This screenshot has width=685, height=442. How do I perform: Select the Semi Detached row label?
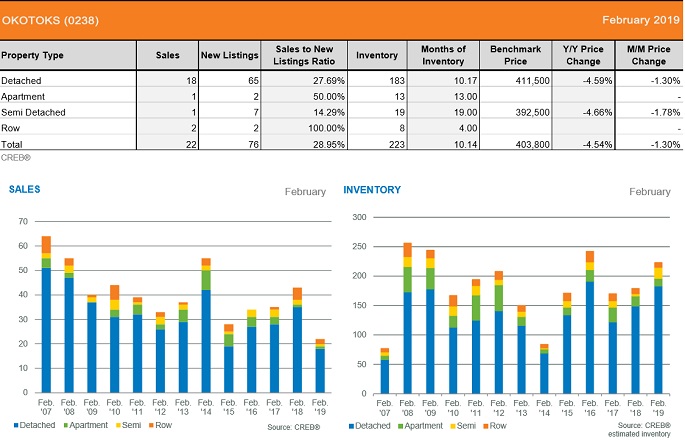pos(33,113)
